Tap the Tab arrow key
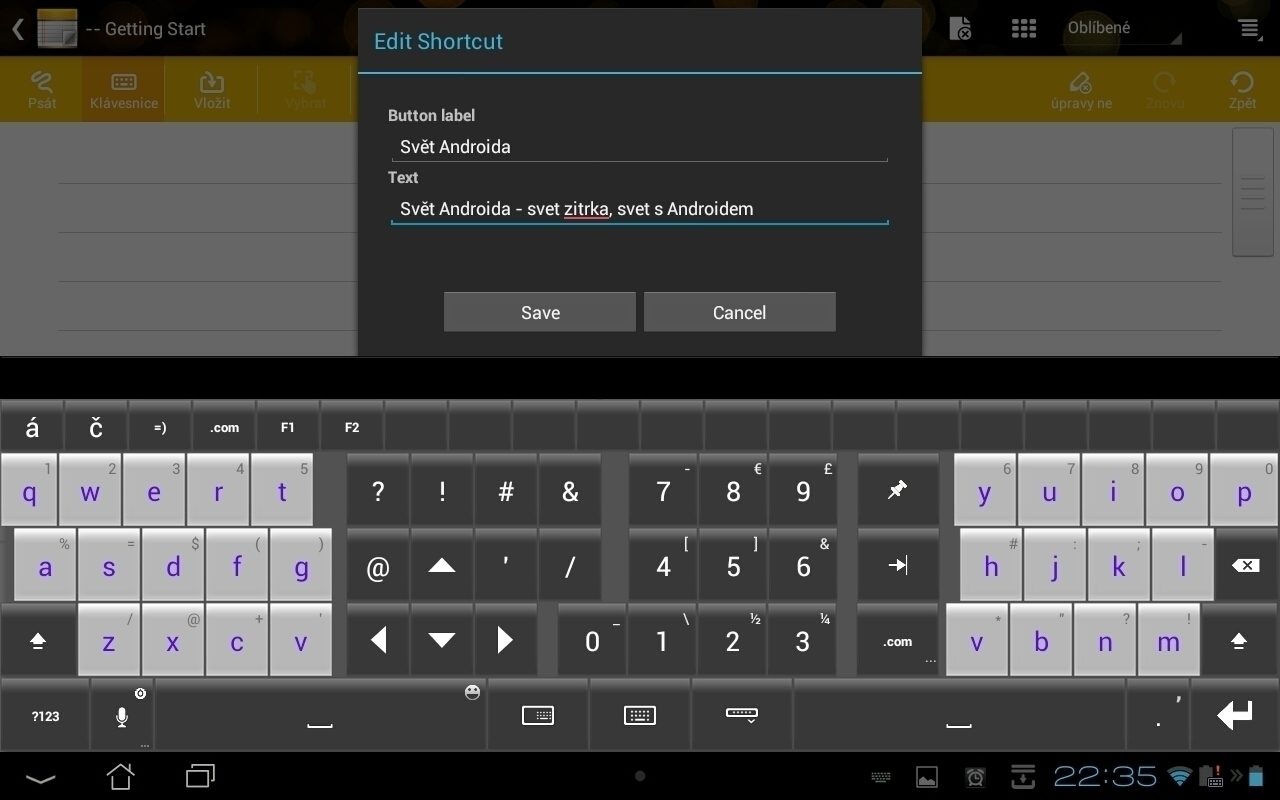 pyautogui.click(x=898, y=566)
